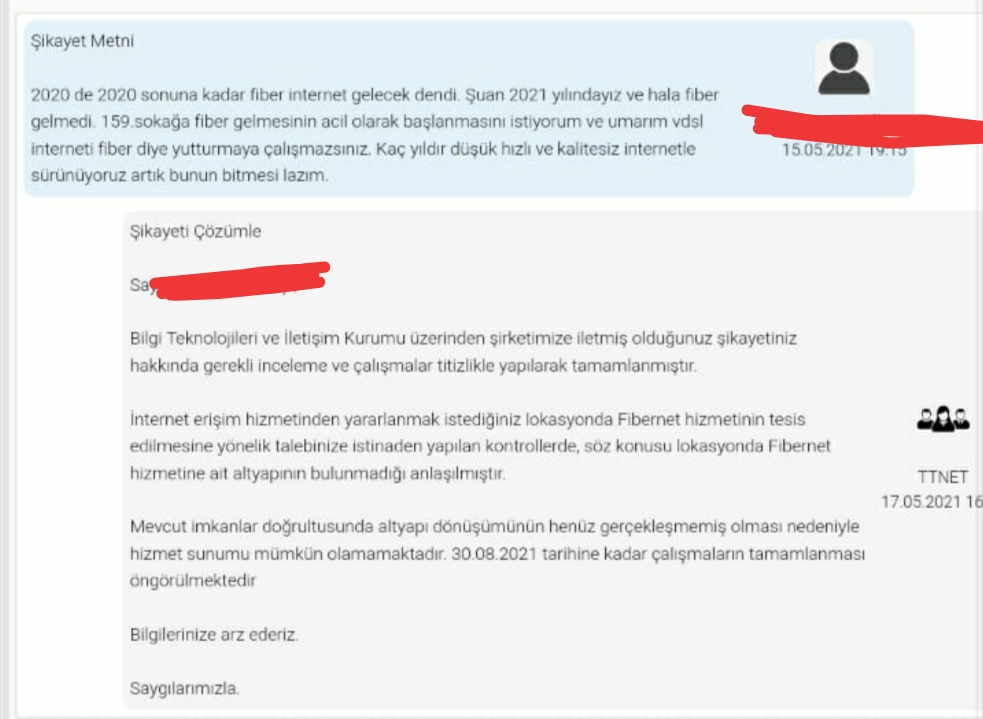Click the '2020 de 2020 sonuna kadar' sentence
The image size is (983, 719).
[x=245, y=95]
